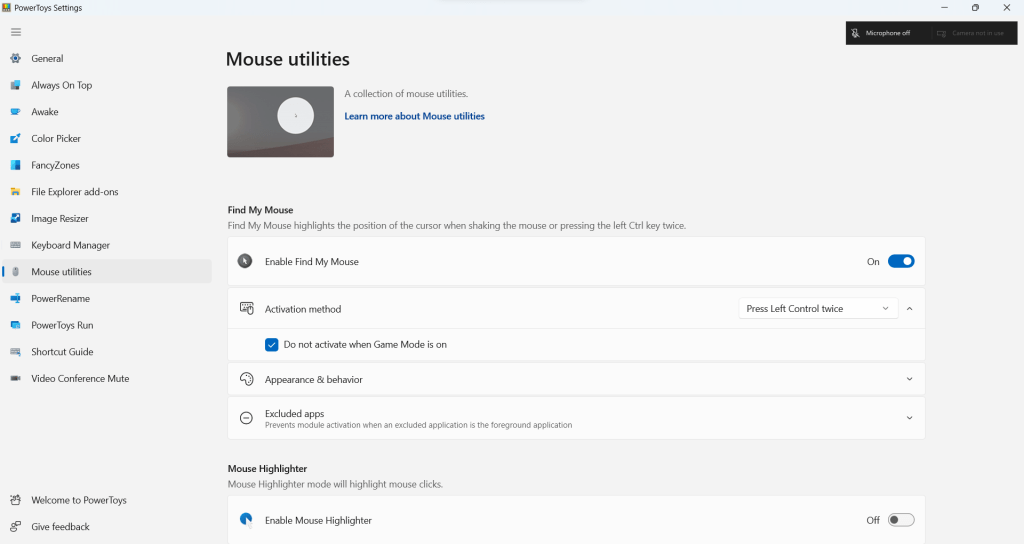
Task: Click 'A collection of mouse utilities.' text
Action: click(x=406, y=94)
